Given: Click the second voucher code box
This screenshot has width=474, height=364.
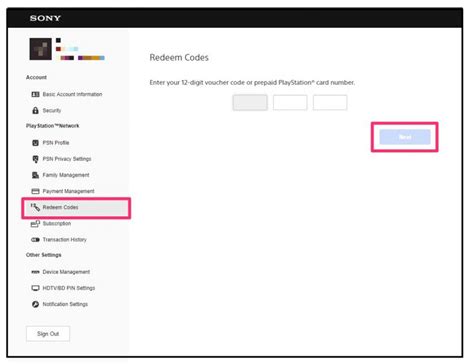Looking at the screenshot, I should 290,102.
